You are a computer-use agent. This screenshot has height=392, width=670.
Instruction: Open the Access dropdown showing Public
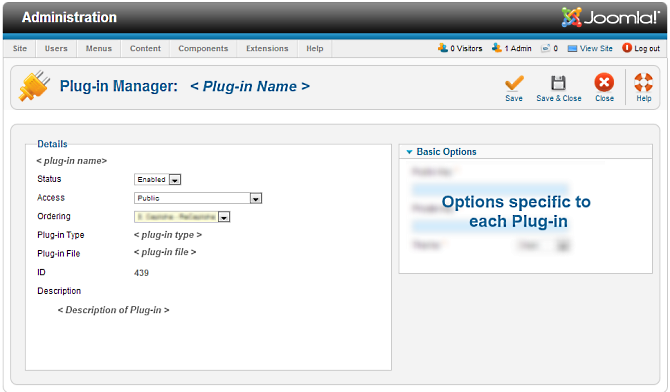[x=198, y=198]
